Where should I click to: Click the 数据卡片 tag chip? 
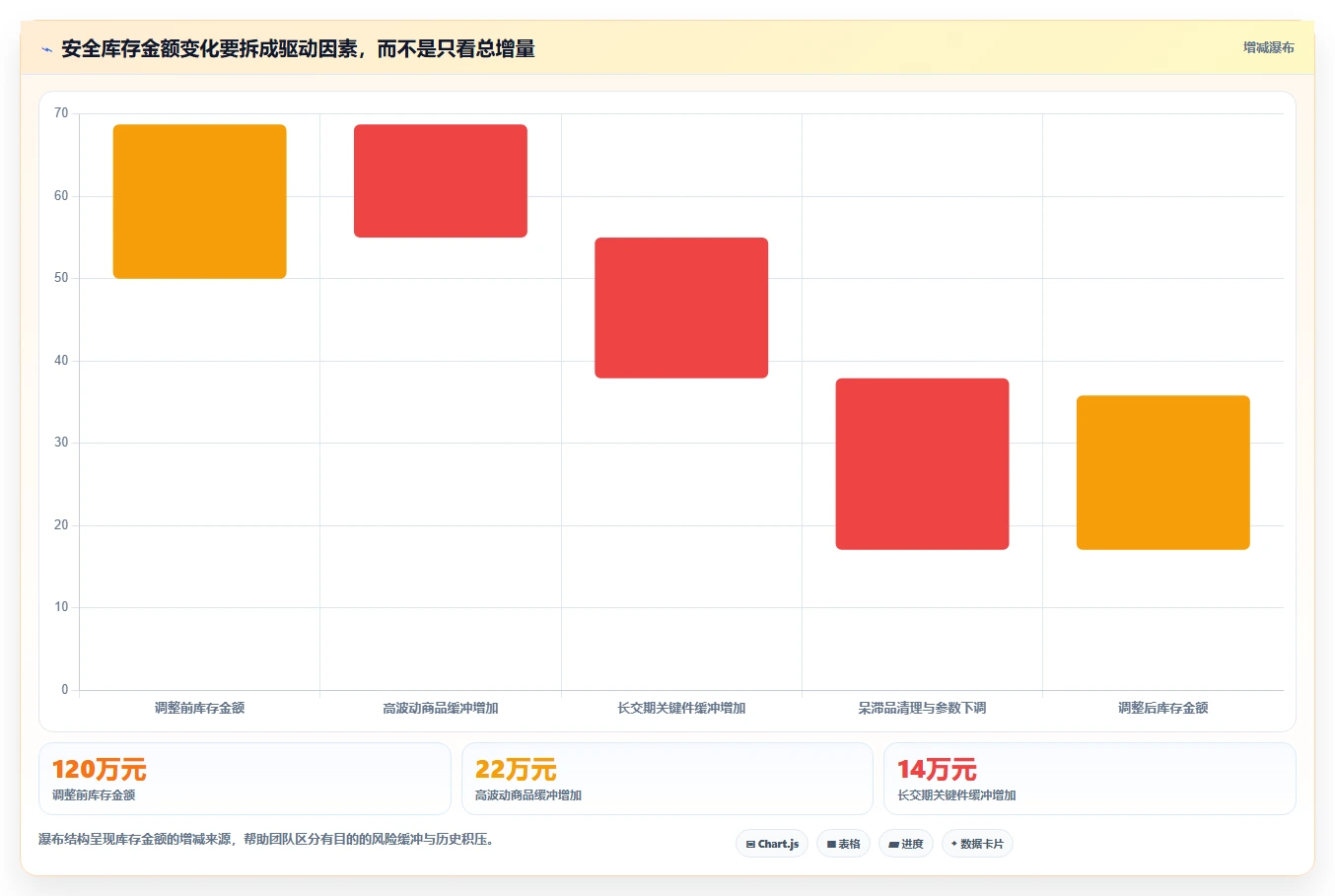977,844
